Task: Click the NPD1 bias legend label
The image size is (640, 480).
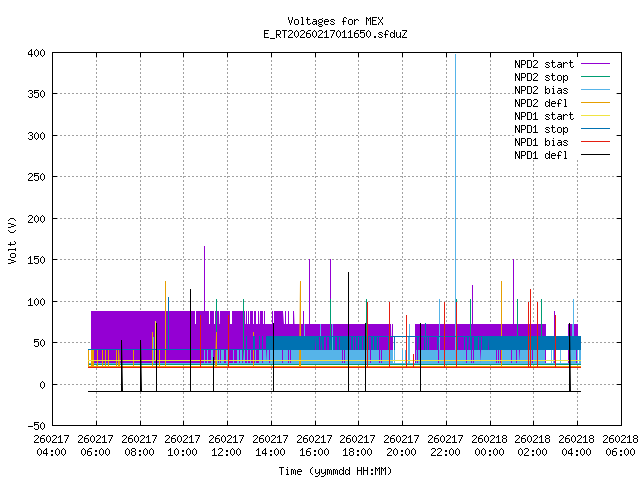Action: pos(541,142)
